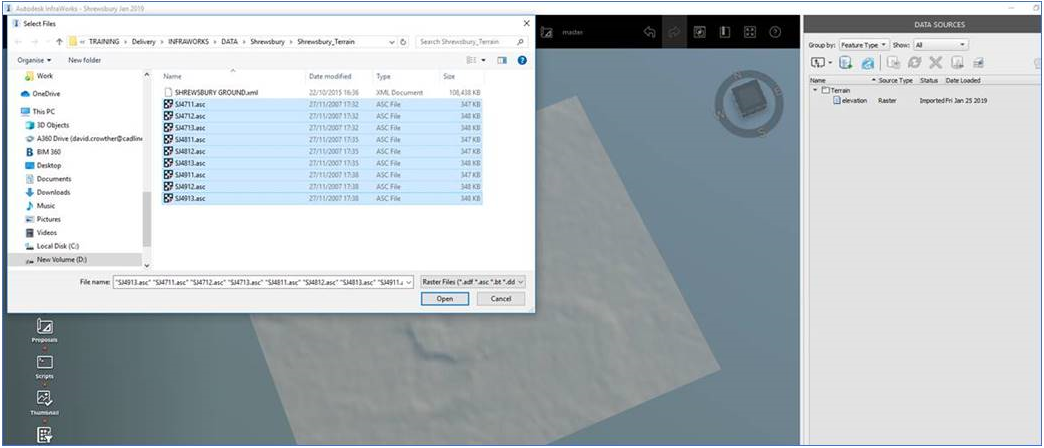Select the SJ4913.asc file

pyautogui.click(x=322, y=198)
